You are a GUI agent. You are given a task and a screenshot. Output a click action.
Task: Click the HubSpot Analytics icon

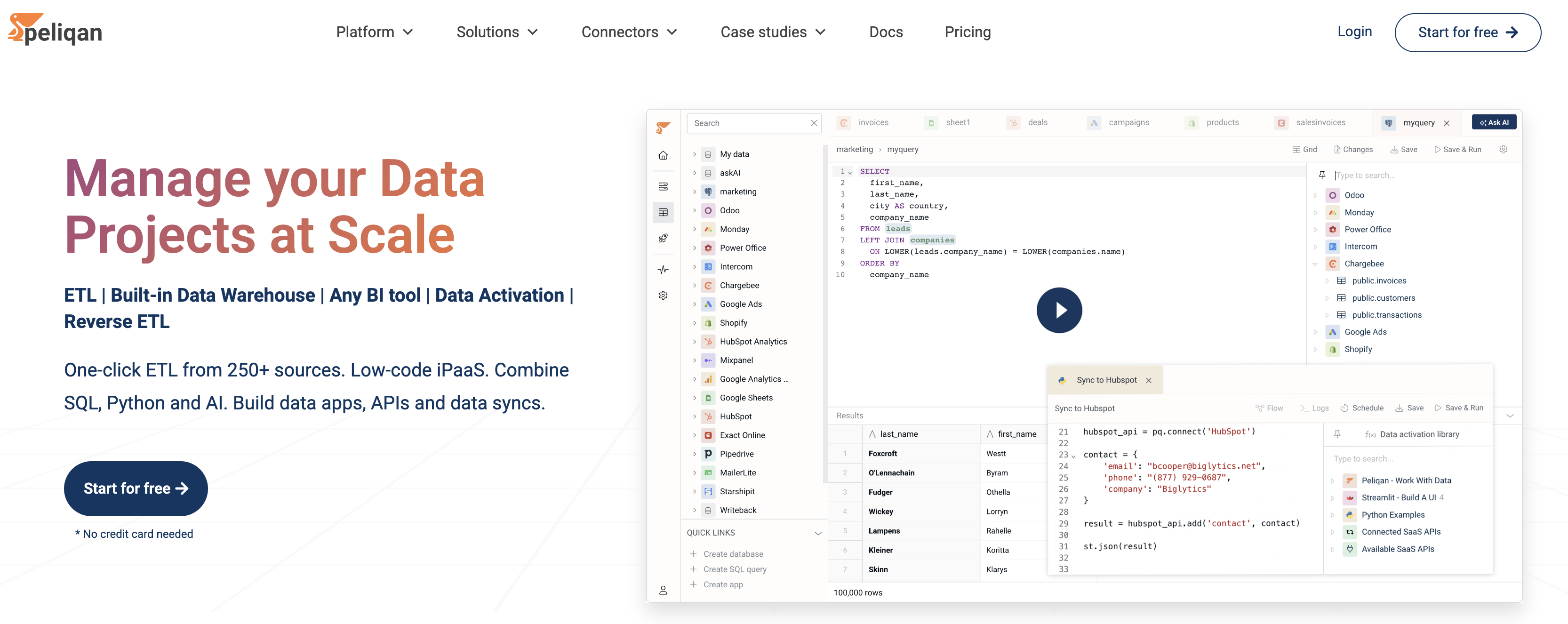708,342
